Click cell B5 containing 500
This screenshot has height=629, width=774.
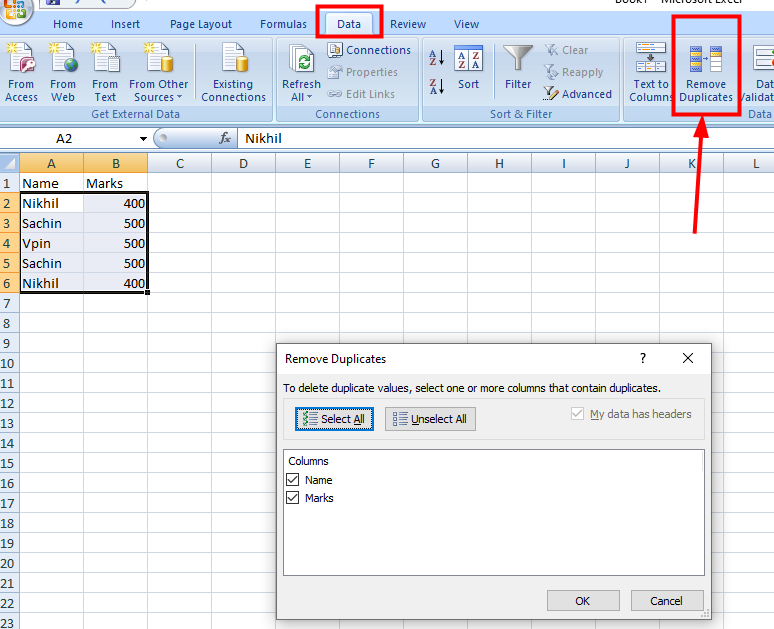(116, 263)
